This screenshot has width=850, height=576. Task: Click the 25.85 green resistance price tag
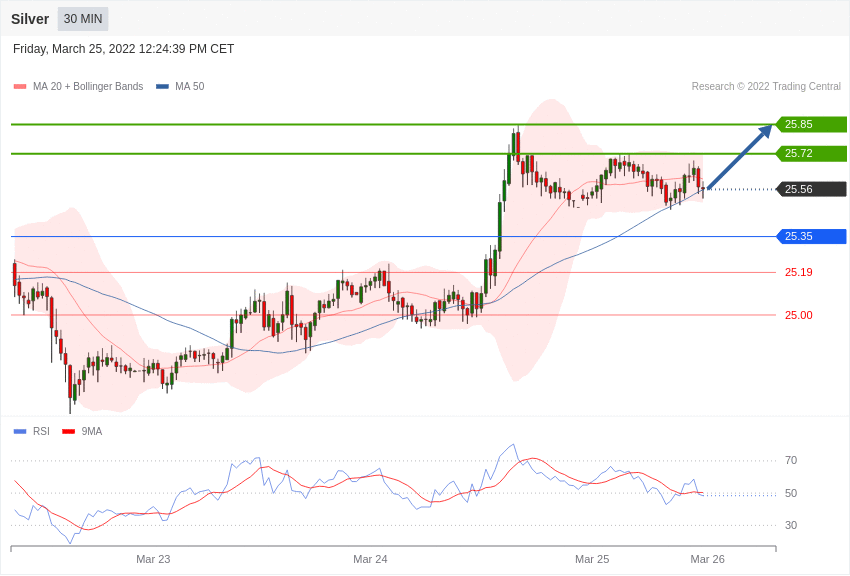pyautogui.click(x=812, y=124)
